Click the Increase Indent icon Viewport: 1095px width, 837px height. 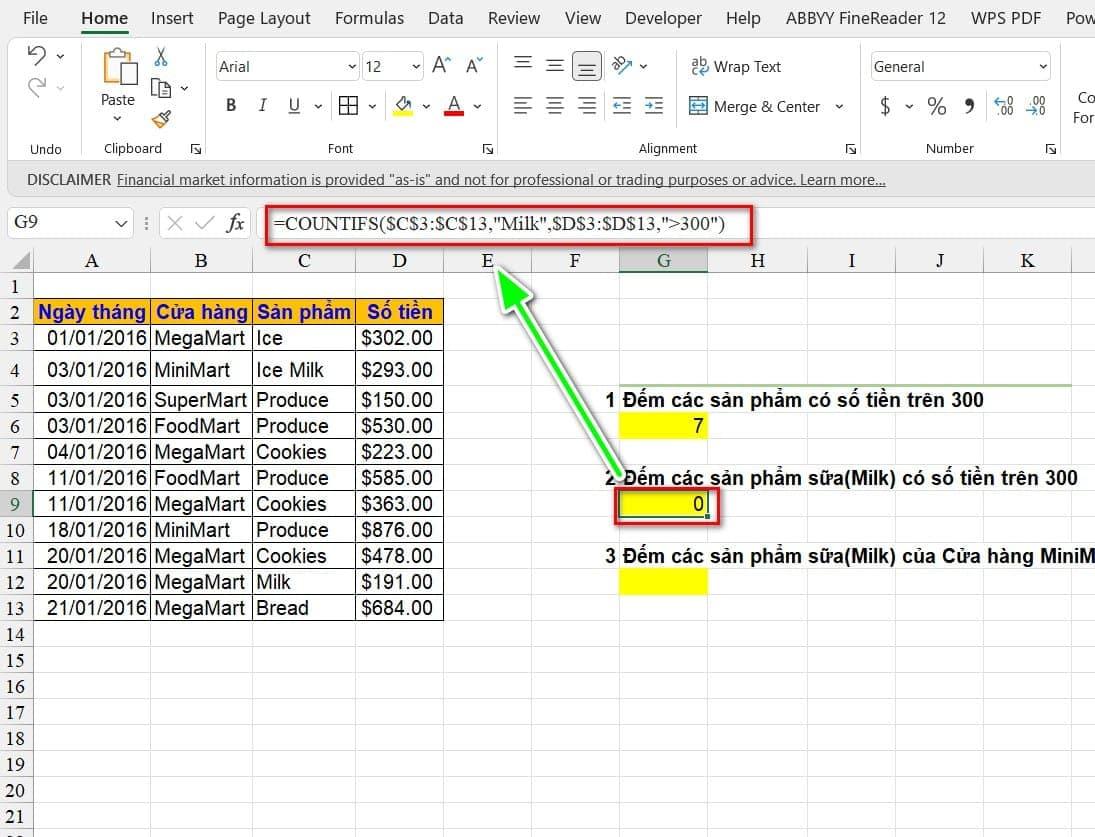(654, 106)
